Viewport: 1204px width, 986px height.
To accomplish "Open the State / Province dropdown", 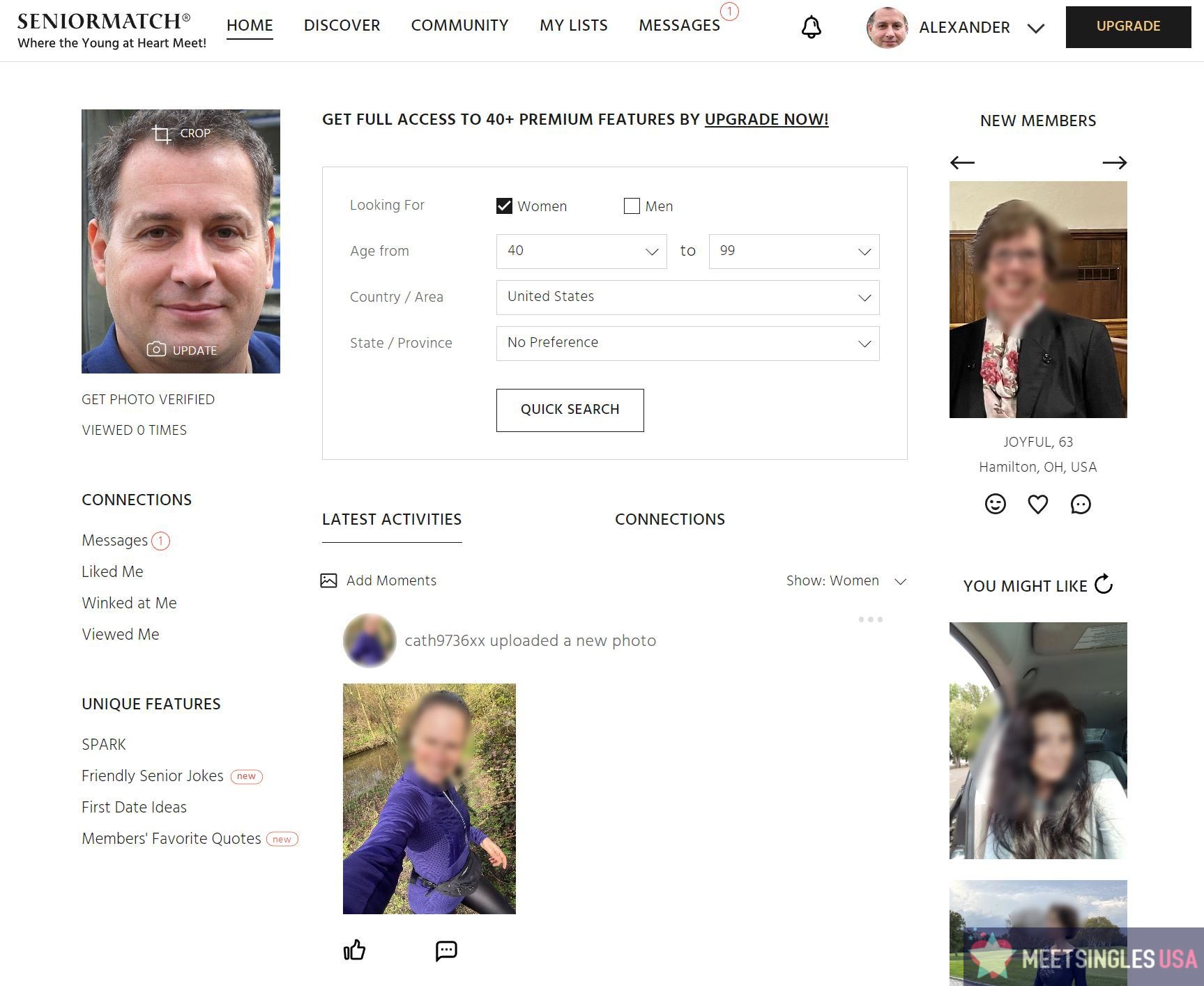I will pos(687,344).
